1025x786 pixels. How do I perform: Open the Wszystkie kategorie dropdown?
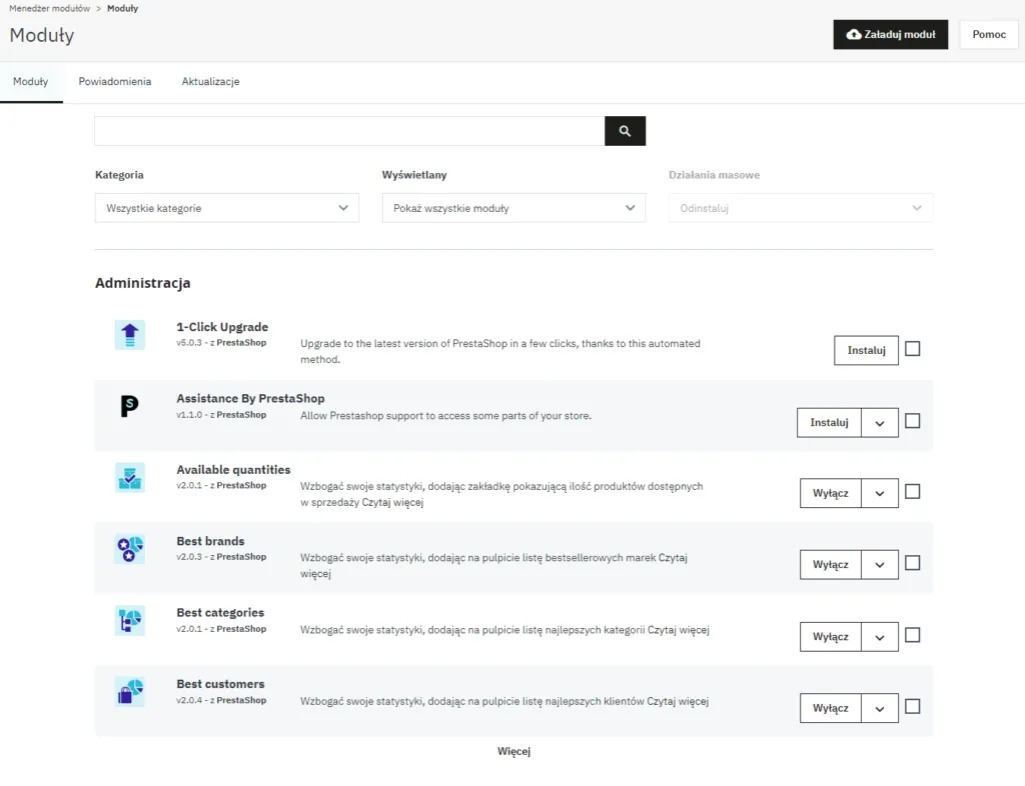[x=226, y=207]
